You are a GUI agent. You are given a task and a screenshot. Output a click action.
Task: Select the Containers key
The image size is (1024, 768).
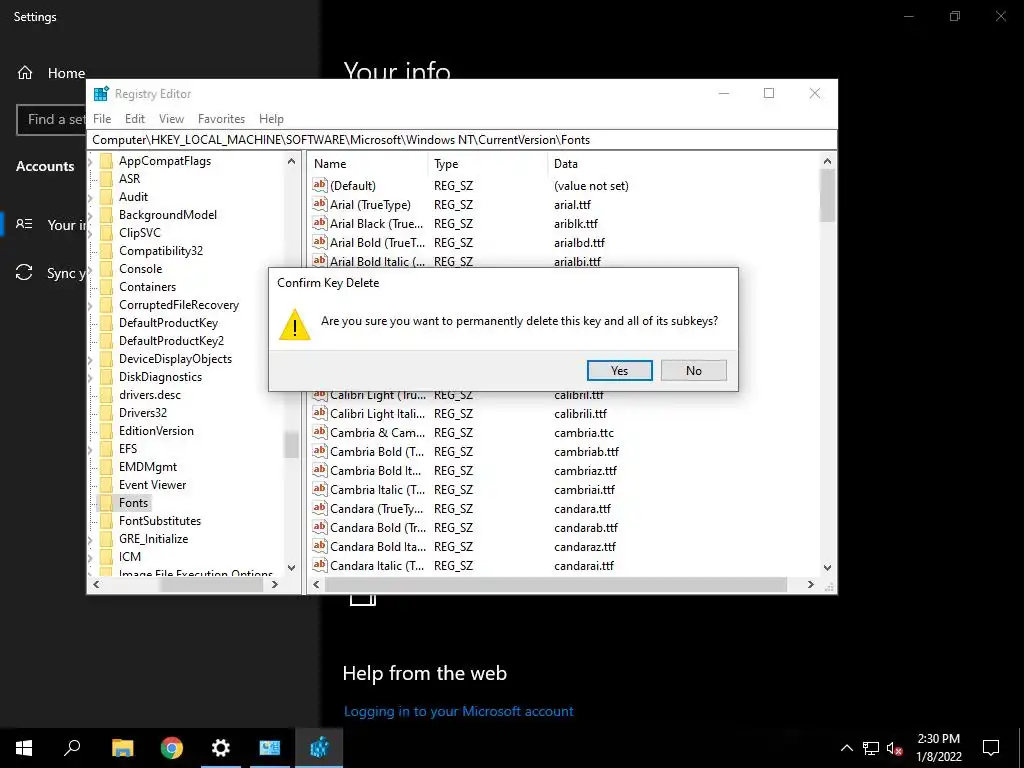tap(147, 287)
